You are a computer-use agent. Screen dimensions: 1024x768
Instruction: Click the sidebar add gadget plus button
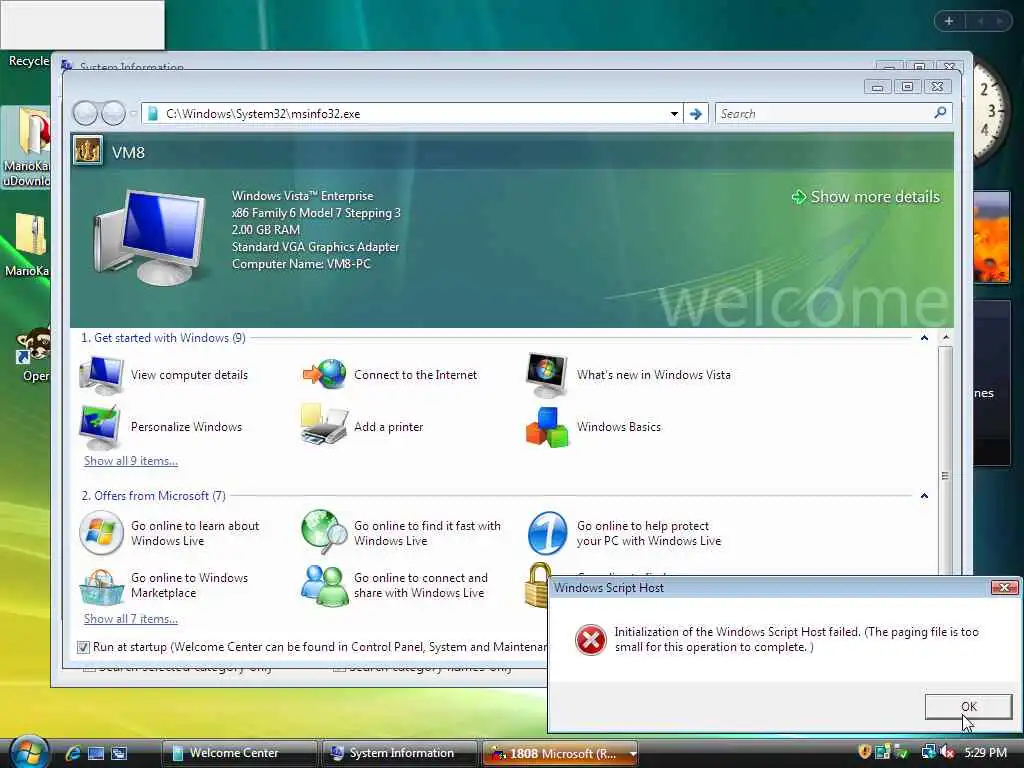pos(949,22)
